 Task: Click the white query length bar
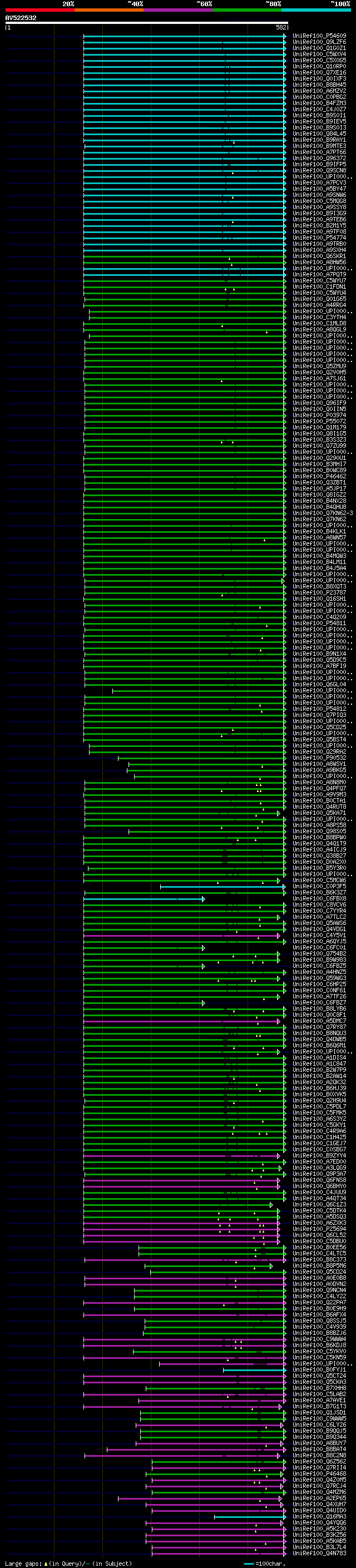coord(146,23)
